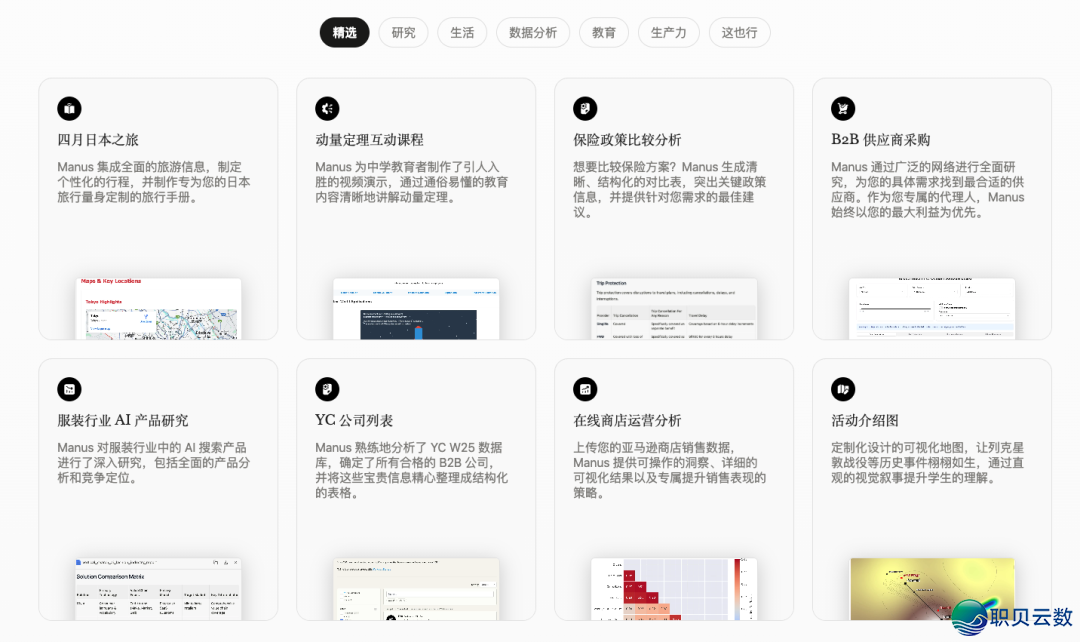Click the 在线商店运营分析 chart icon

click(x=585, y=389)
